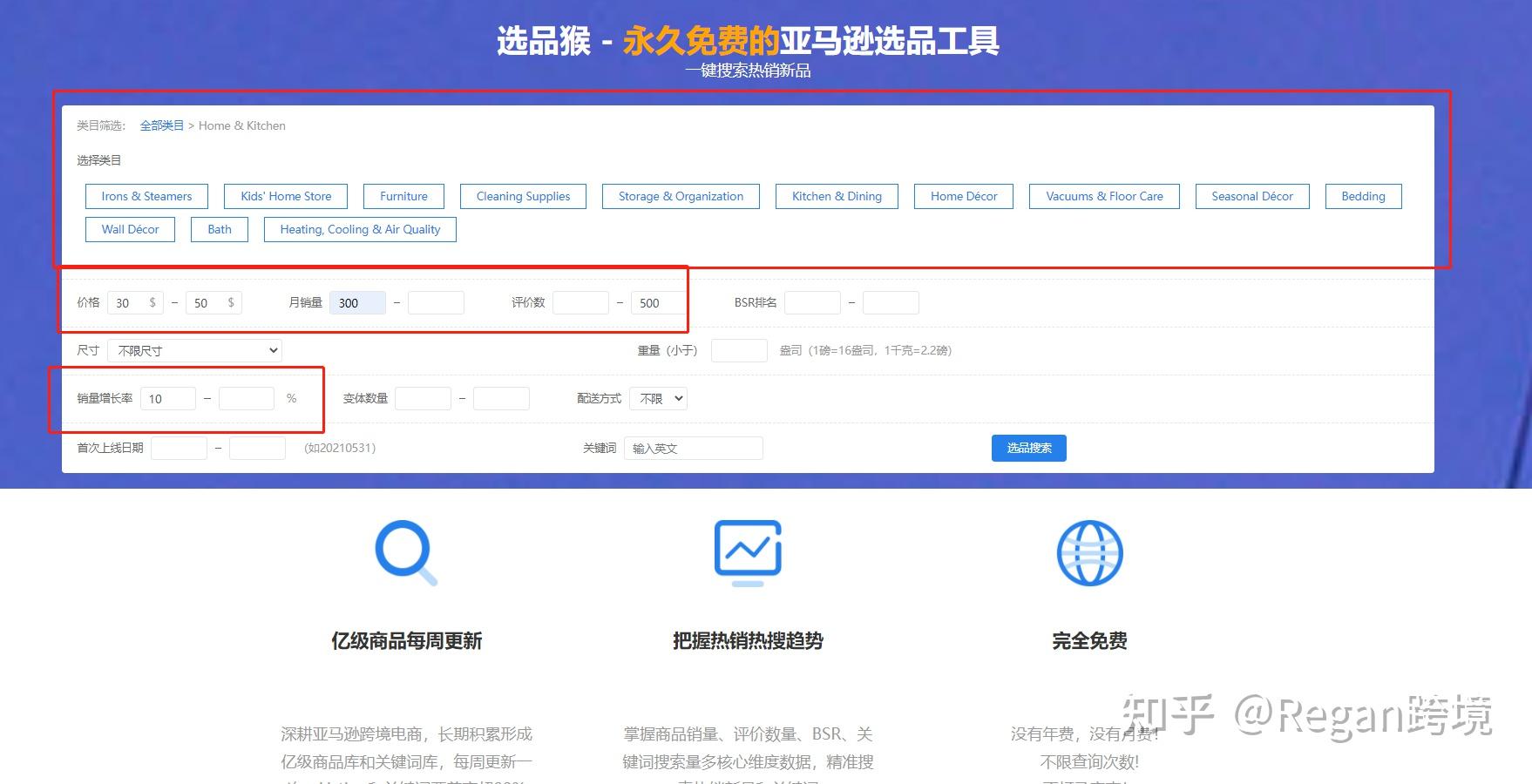Click the 一键搜索热销新品 subtitle
Image resolution: width=1532 pixels, height=784 pixels.
pos(748,71)
